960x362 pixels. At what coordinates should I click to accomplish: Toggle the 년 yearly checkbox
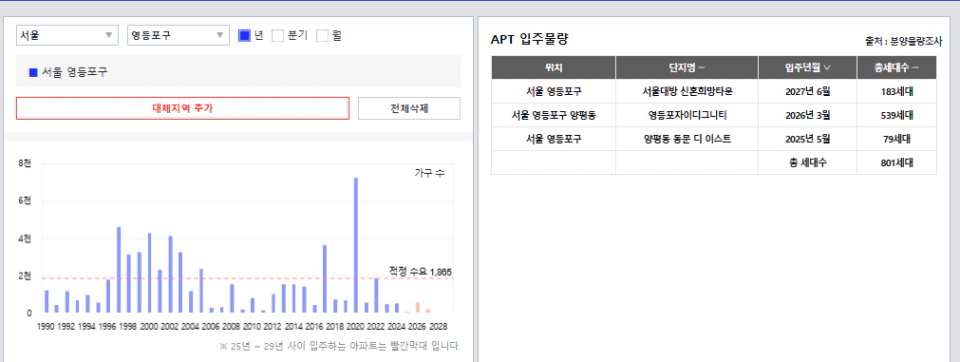pyautogui.click(x=244, y=36)
